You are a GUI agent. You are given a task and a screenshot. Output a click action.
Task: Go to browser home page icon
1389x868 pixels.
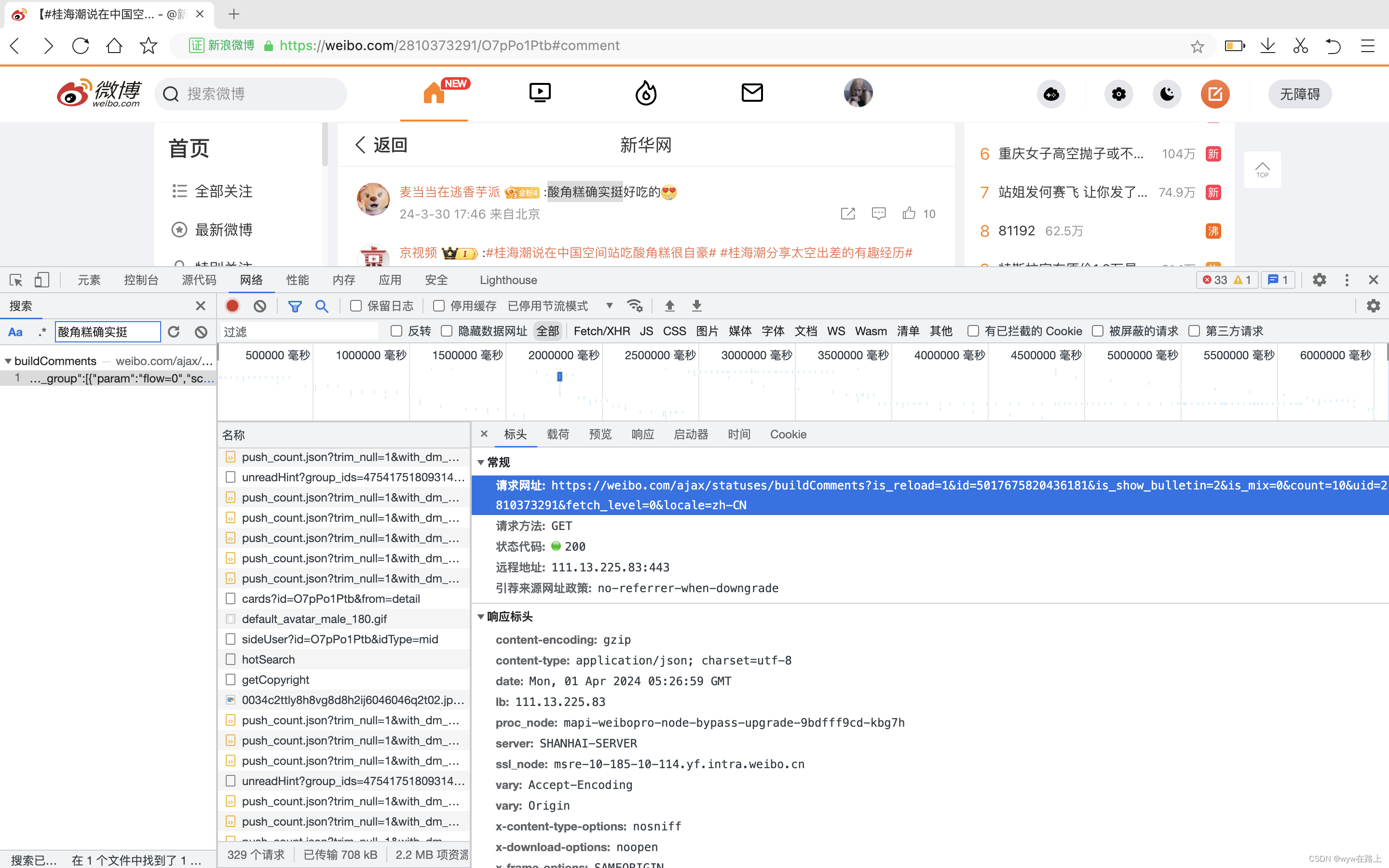(114, 46)
